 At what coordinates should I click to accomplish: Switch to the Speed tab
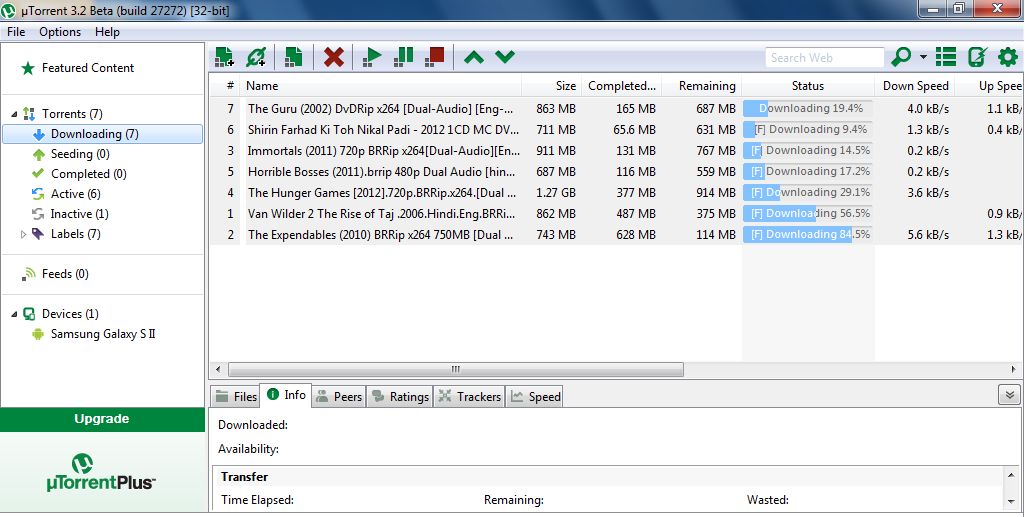click(535, 397)
